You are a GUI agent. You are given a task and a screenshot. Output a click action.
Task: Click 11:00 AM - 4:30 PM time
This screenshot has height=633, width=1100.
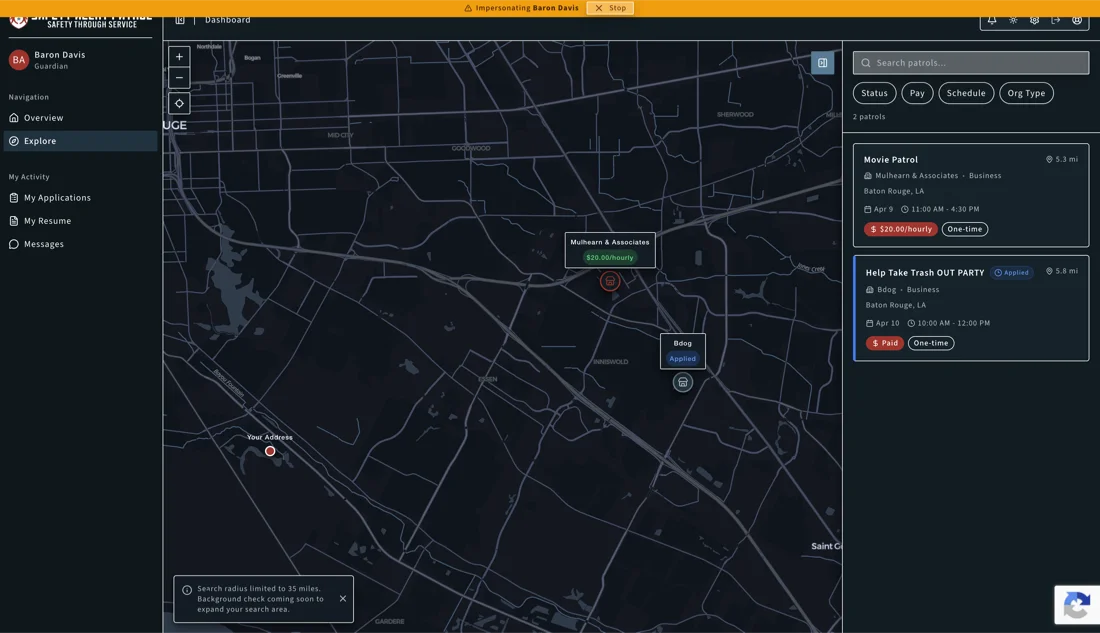(940, 209)
